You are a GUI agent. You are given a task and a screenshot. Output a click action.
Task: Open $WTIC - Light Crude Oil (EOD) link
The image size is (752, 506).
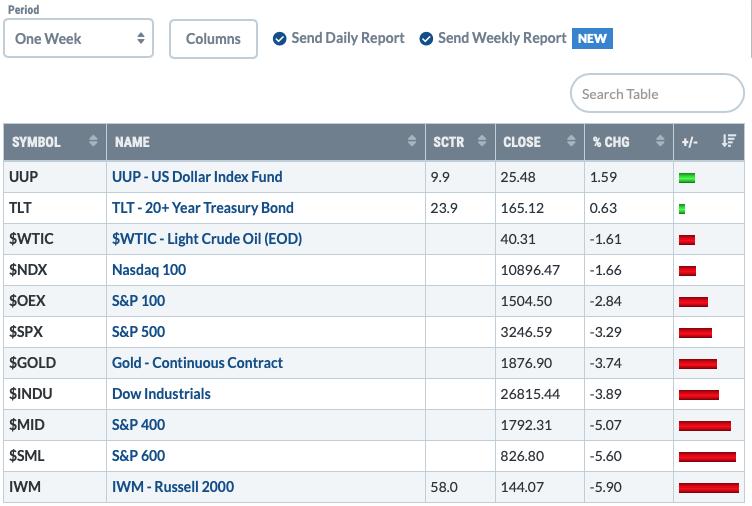point(207,238)
